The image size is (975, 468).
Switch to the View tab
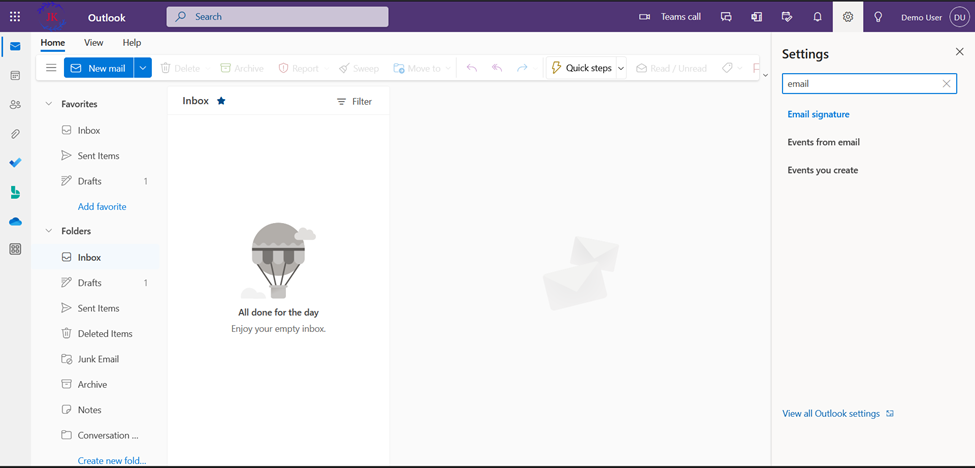(94, 43)
